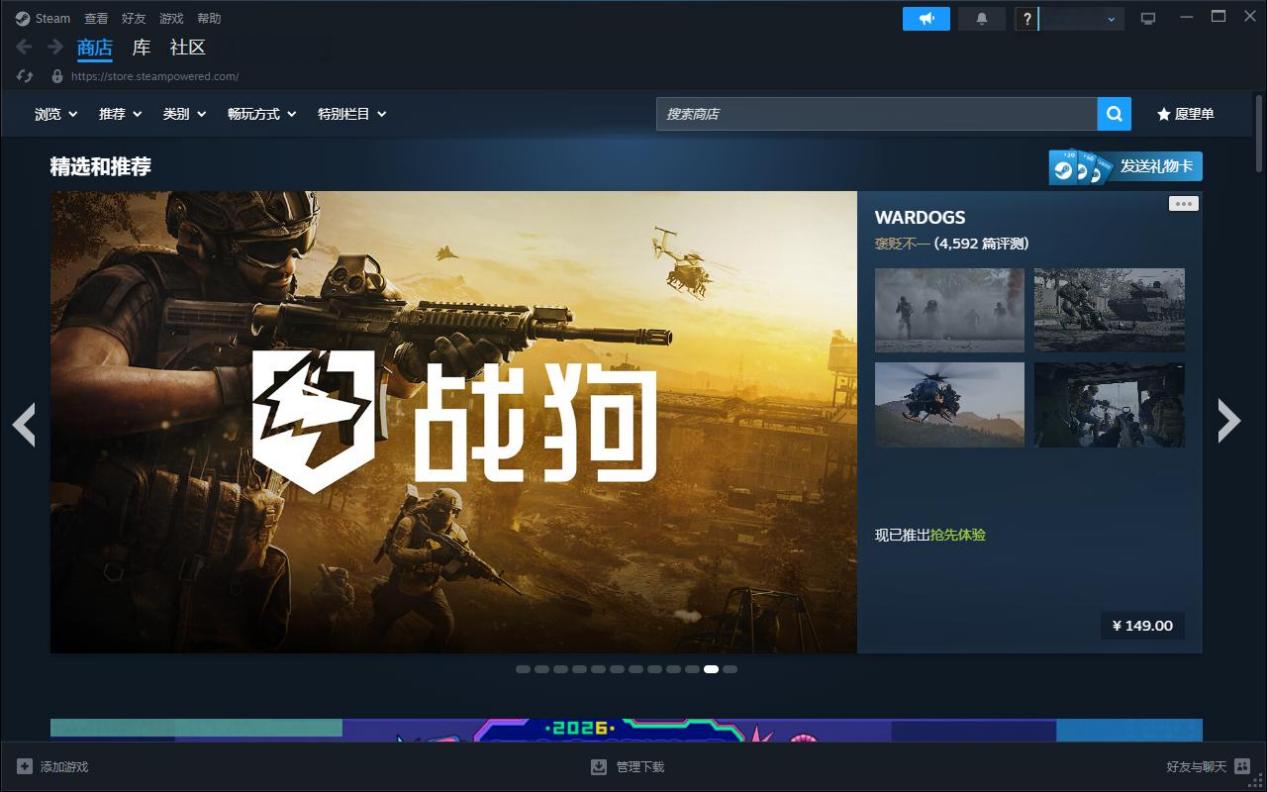
Task: Expand the 推荐 dropdown
Action: click(120, 114)
